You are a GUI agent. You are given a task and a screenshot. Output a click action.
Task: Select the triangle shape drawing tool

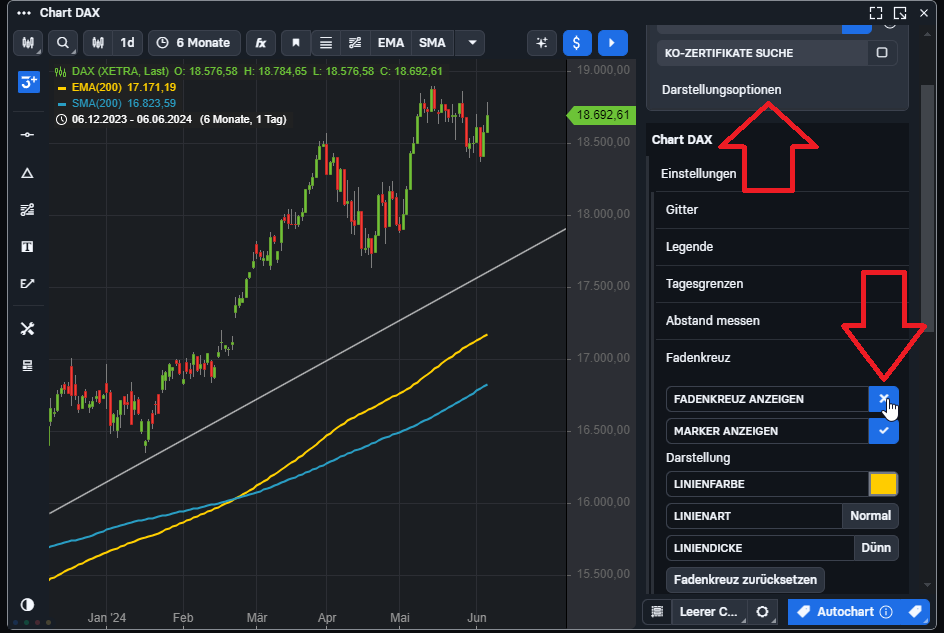27,173
